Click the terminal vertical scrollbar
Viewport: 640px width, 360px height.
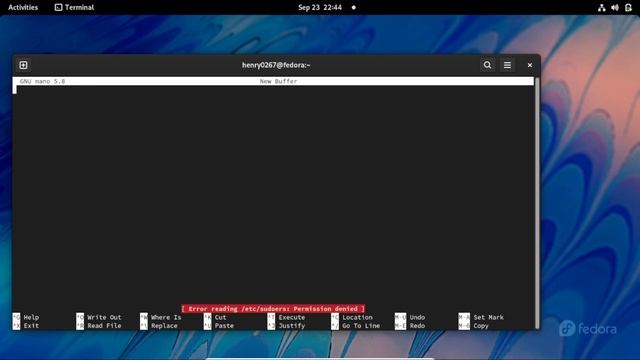point(537,203)
